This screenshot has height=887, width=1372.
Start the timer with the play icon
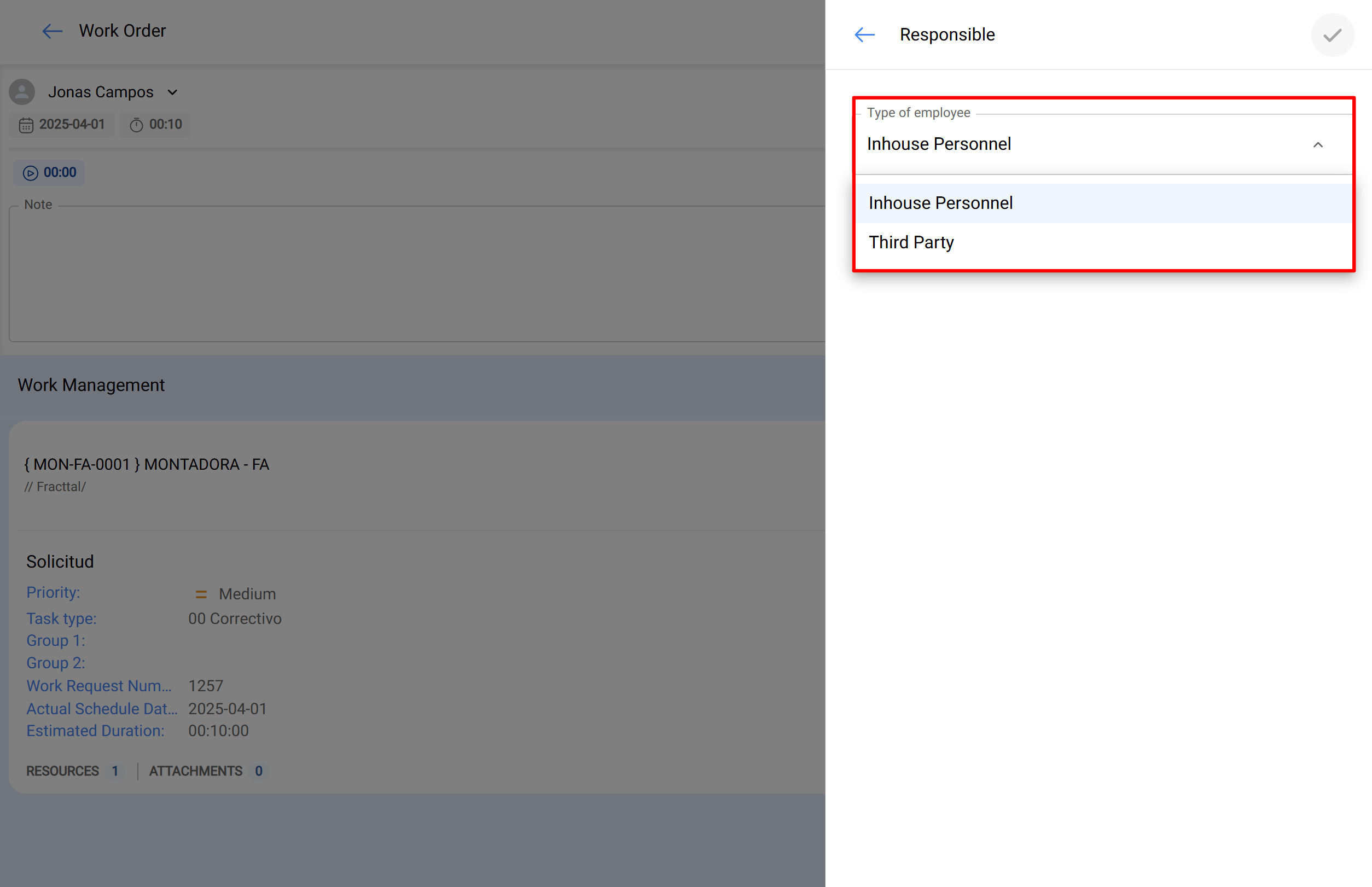31,173
